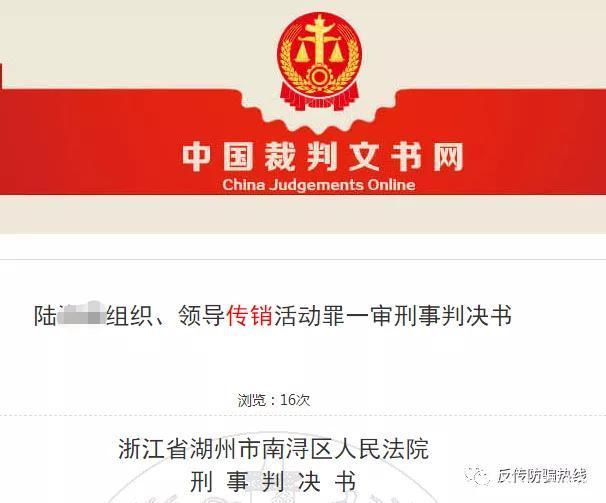Click the surname 陆 starting the title

45,315
